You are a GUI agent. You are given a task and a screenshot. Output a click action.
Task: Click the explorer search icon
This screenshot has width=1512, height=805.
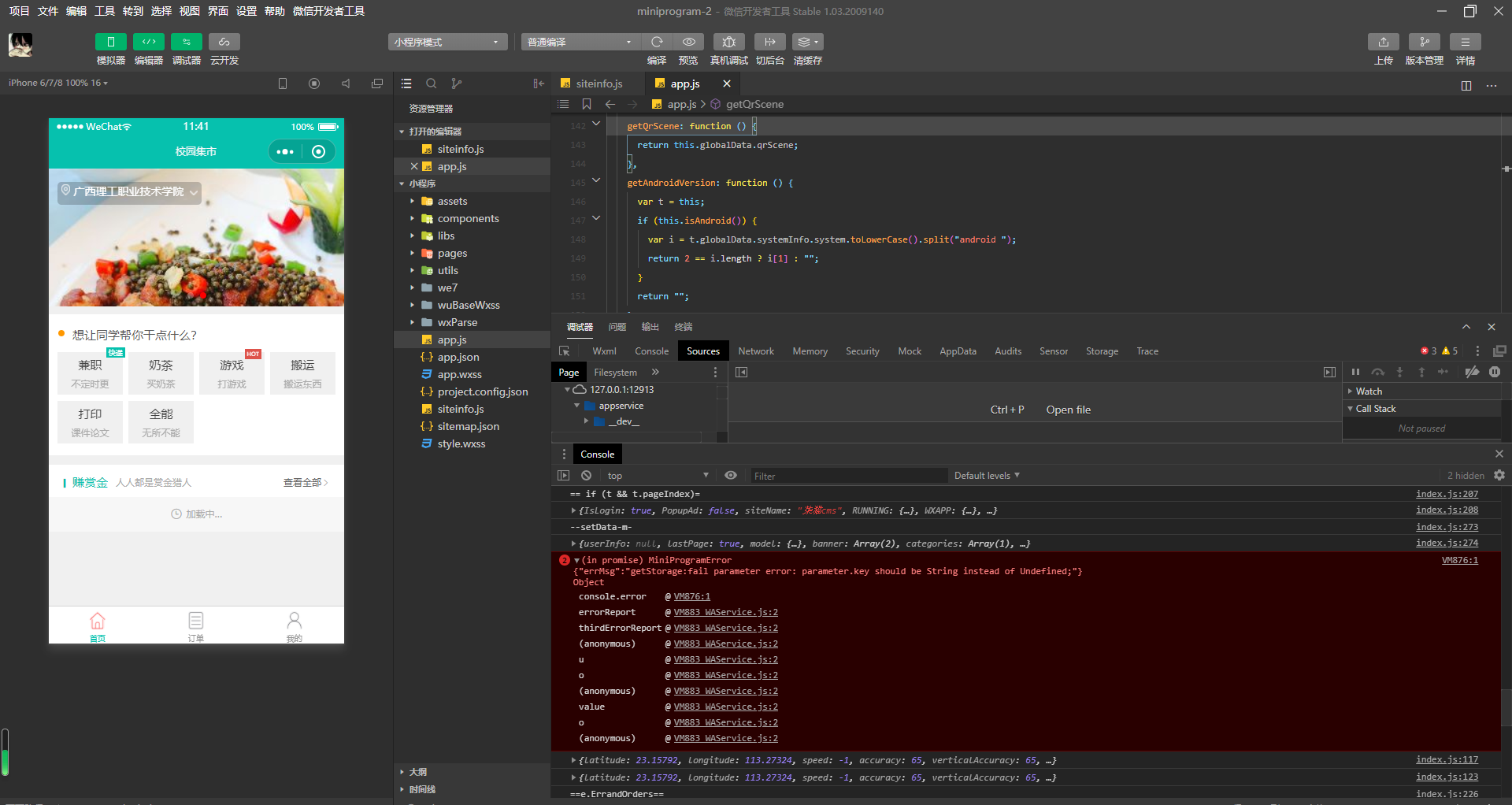click(x=432, y=83)
